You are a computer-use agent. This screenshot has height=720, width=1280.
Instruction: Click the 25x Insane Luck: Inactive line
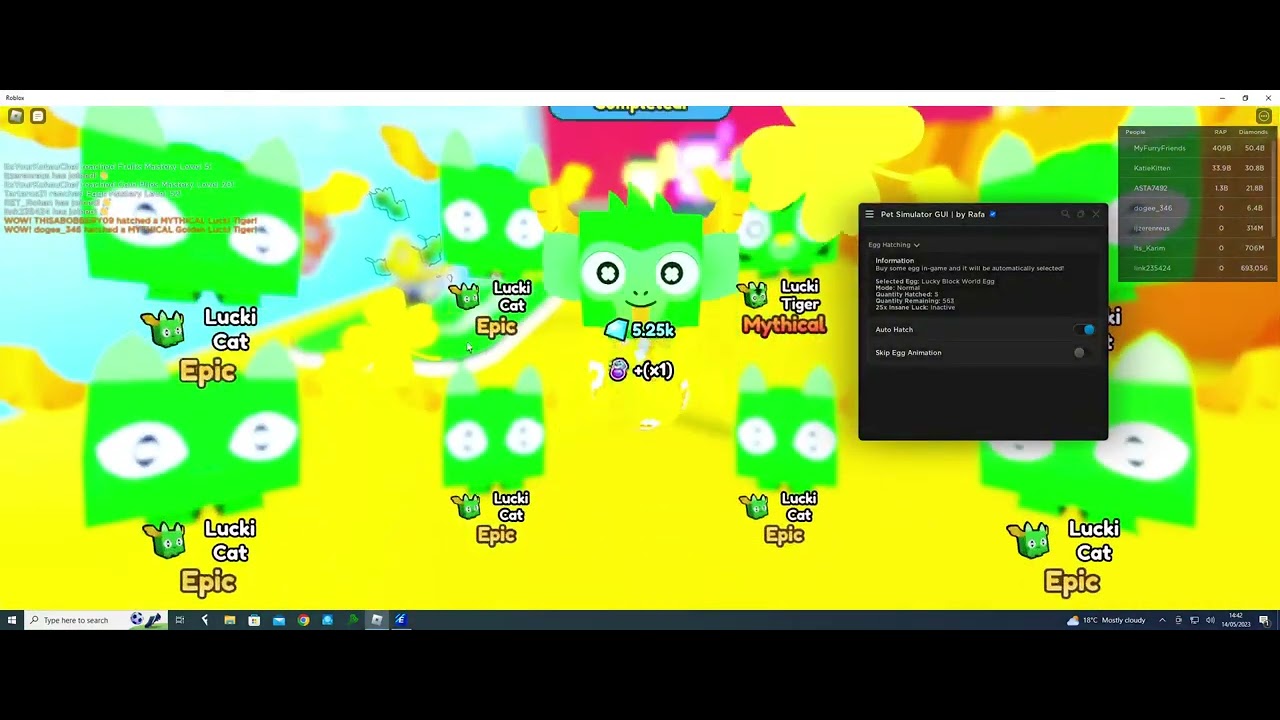[915, 307]
